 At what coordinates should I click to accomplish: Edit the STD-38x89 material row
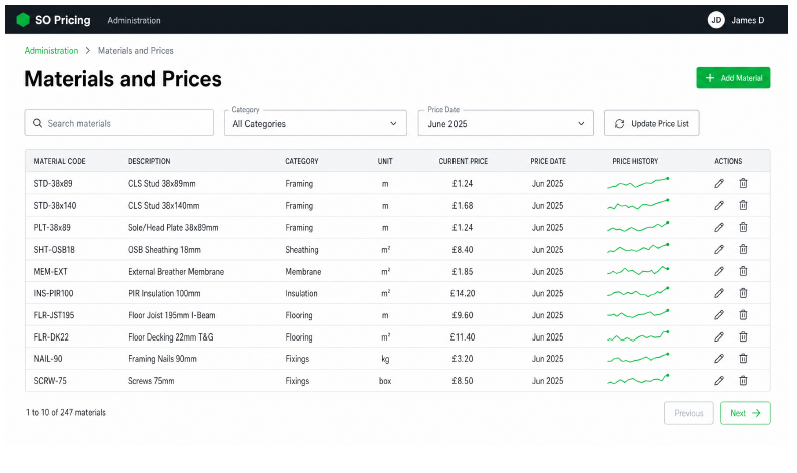[719, 183]
